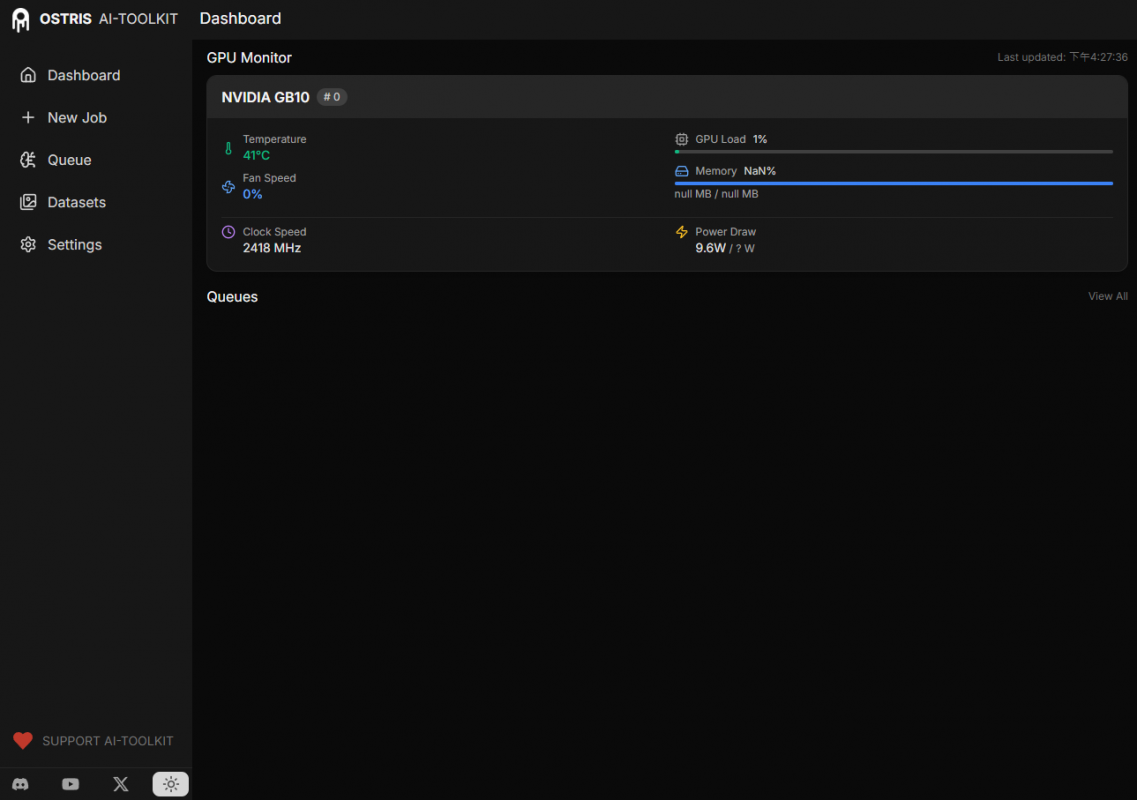Click the Fan Speed fan icon
This screenshot has height=800, width=1137.
[228, 187]
